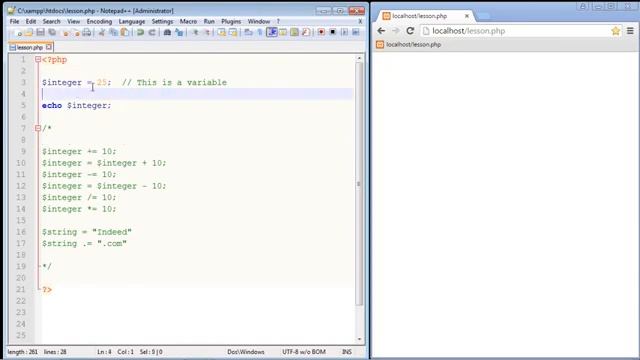The height and width of the screenshot is (360, 640).
Task: Click the Paste clipboard icon
Action: coord(125,32)
